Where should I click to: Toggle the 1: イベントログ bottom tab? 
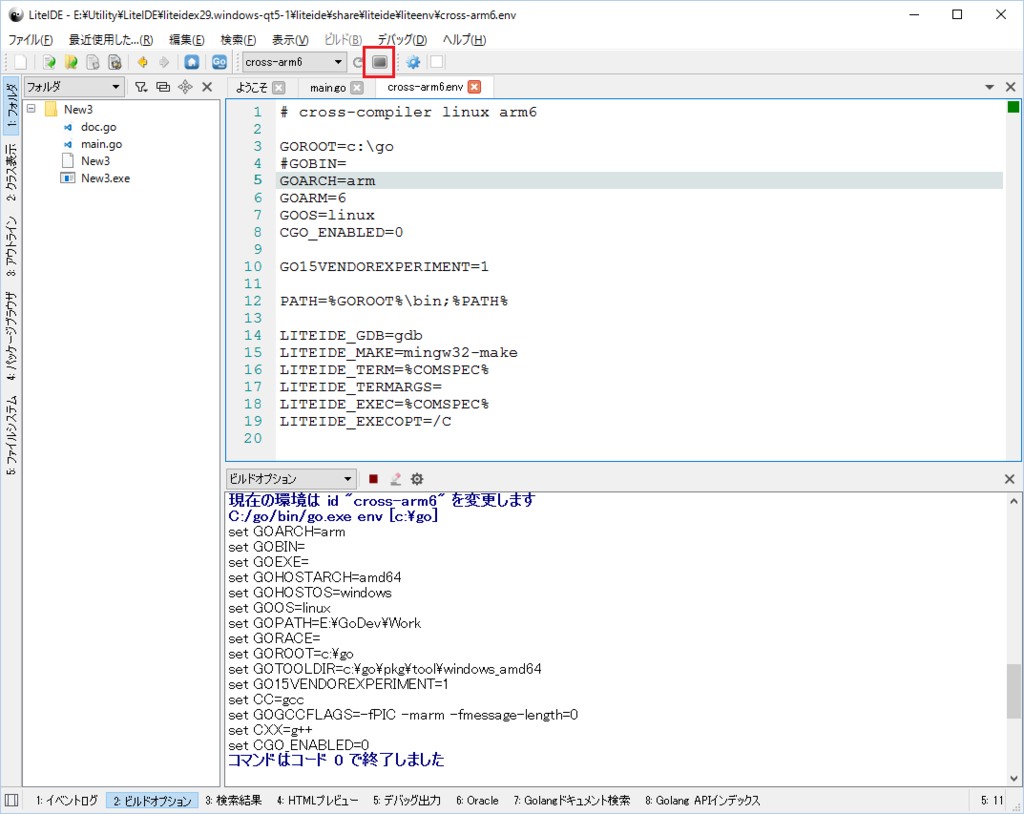click(67, 800)
